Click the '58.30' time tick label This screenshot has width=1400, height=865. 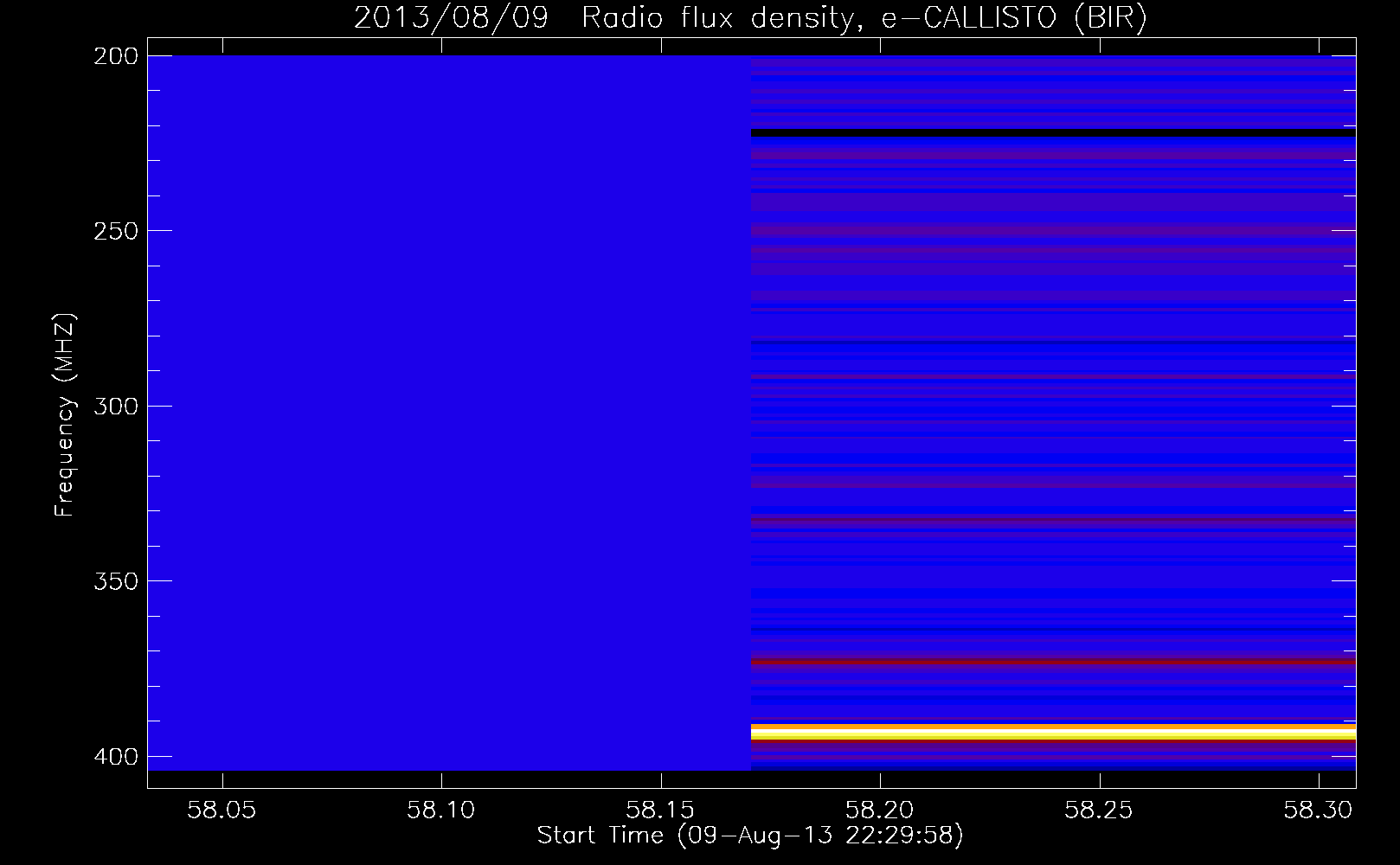click(1319, 810)
